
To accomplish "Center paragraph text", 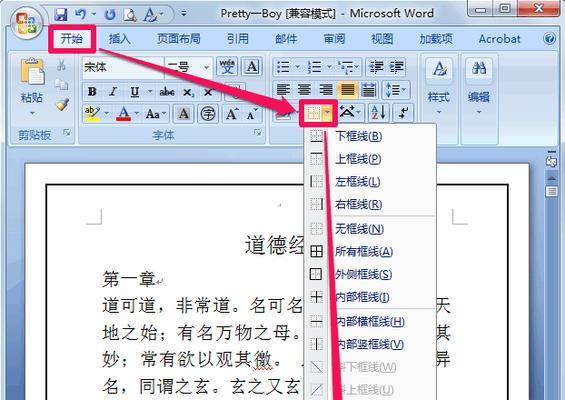I will pyautogui.click(x=304, y=90).
